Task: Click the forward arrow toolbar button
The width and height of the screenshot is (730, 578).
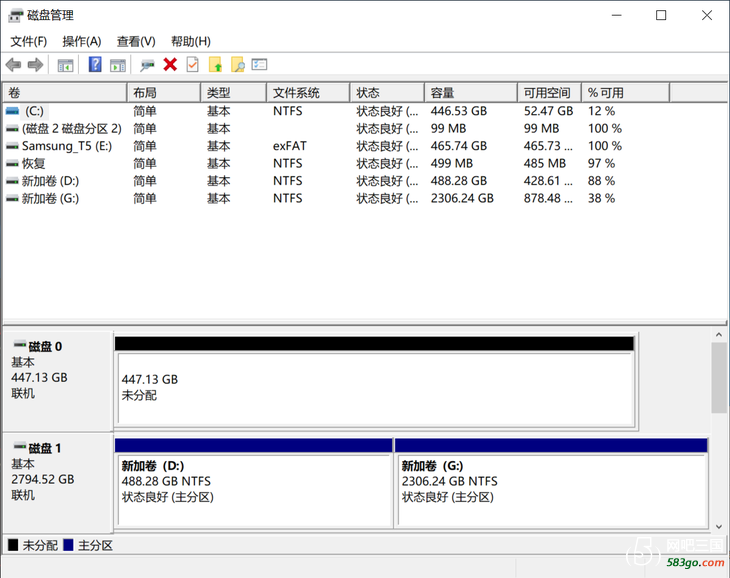Action: (x=35, y=65)
